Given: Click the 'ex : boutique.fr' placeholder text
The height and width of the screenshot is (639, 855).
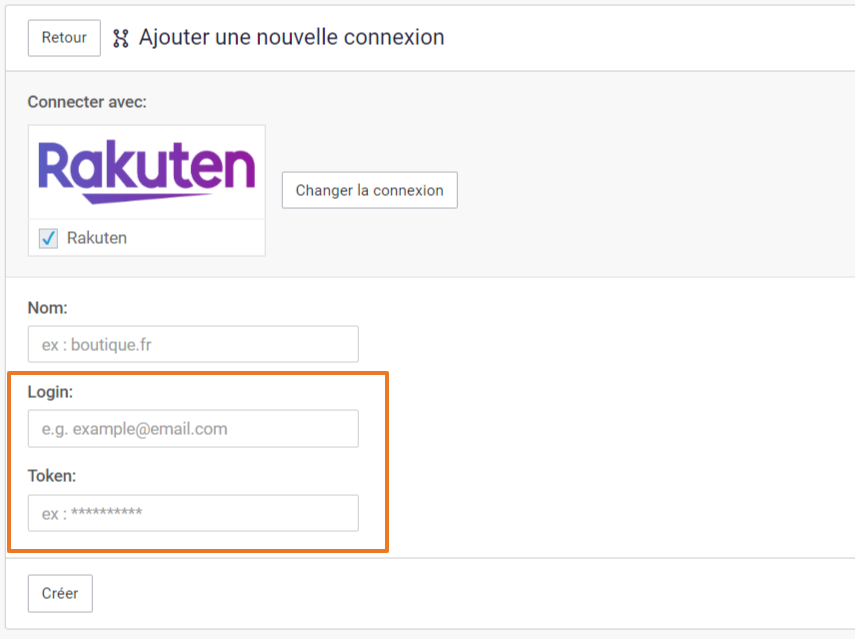Looking at the screenshot, I should click(97, 345).
